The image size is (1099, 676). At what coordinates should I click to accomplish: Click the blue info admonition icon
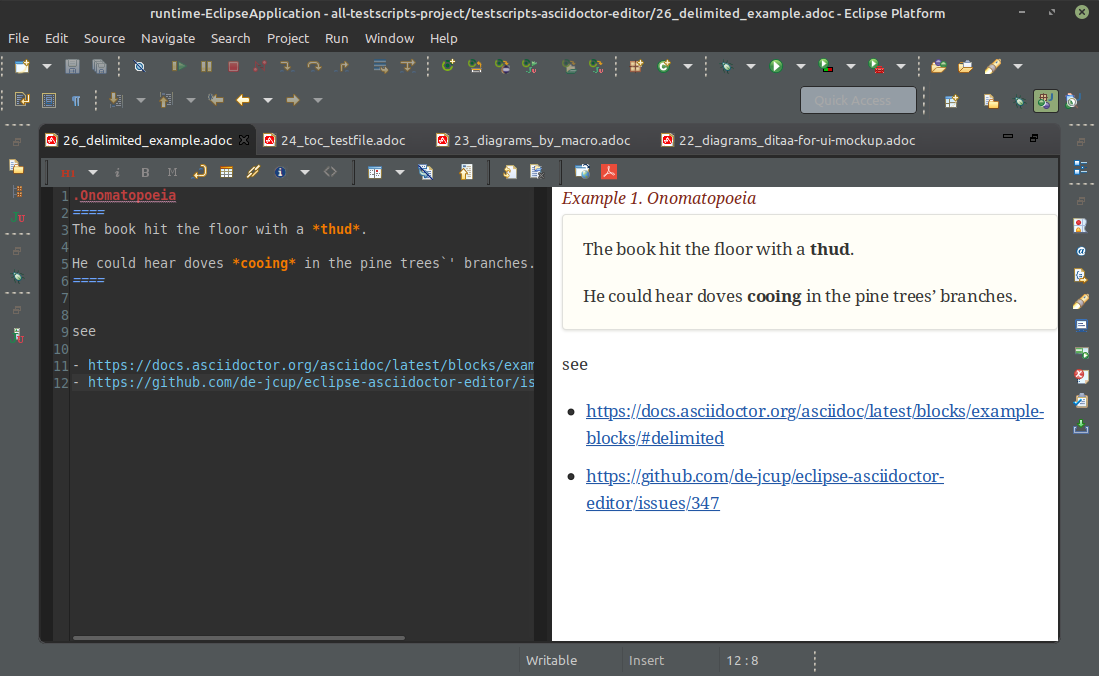280,173
